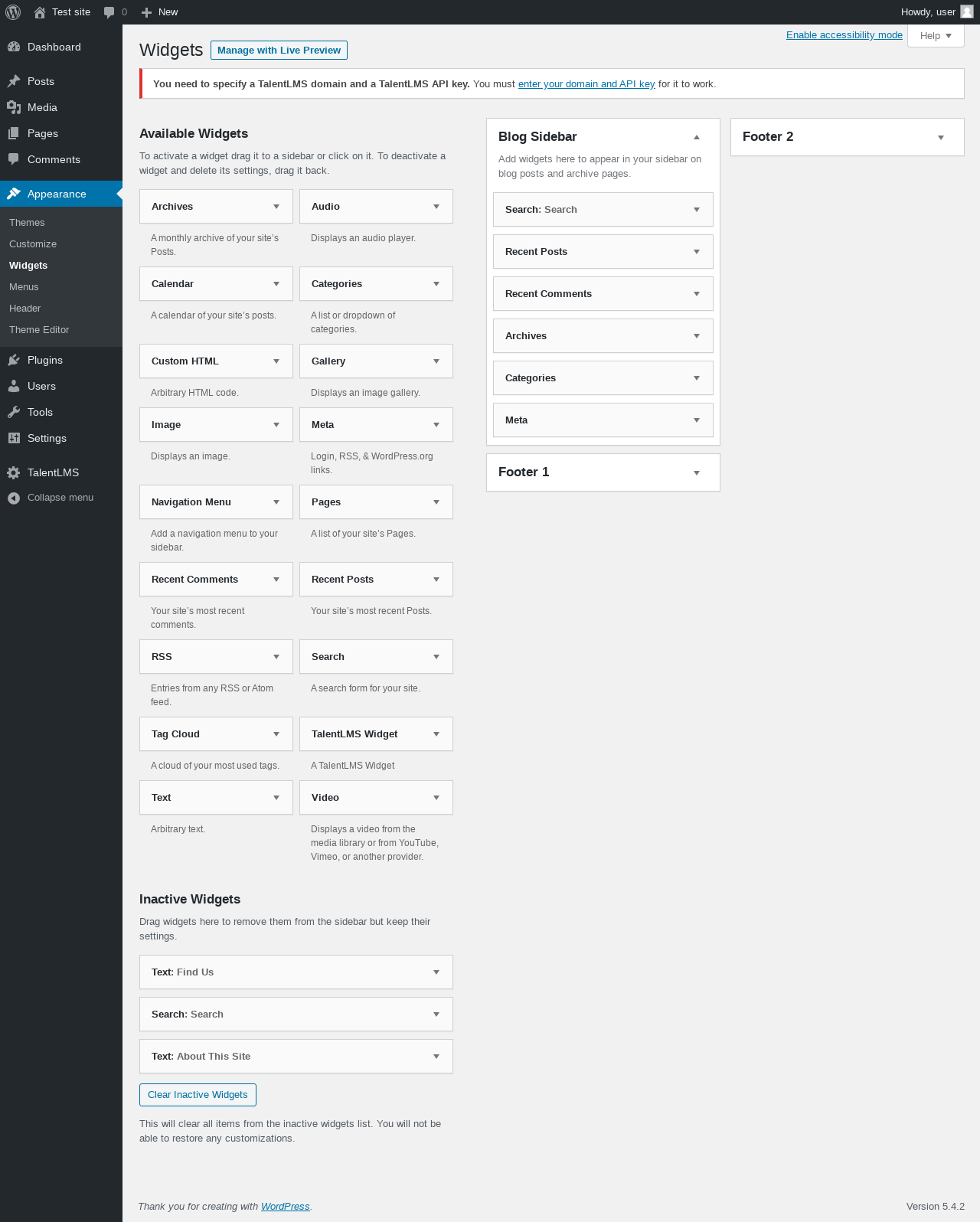Viewport: 980px width, 1222px height.
Task: Click Clear Inactive Widgets button
Action: point(198,1095)
